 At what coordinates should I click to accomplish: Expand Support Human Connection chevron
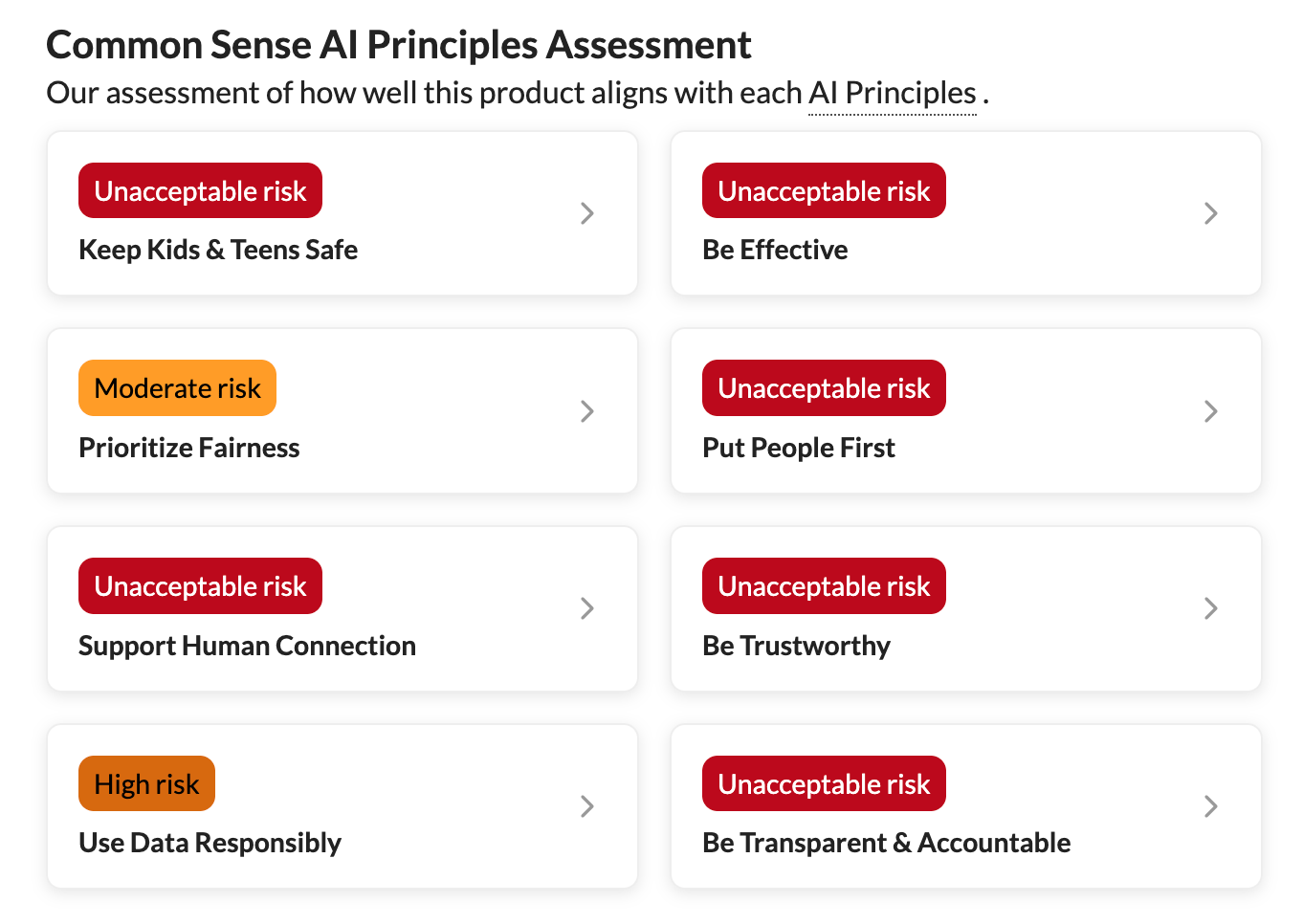(587, 608)
